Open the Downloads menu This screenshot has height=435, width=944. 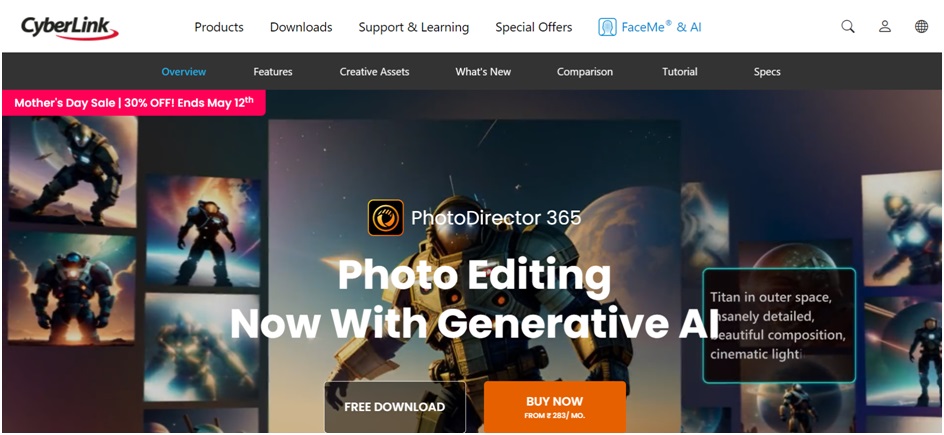tap(301, 27)
